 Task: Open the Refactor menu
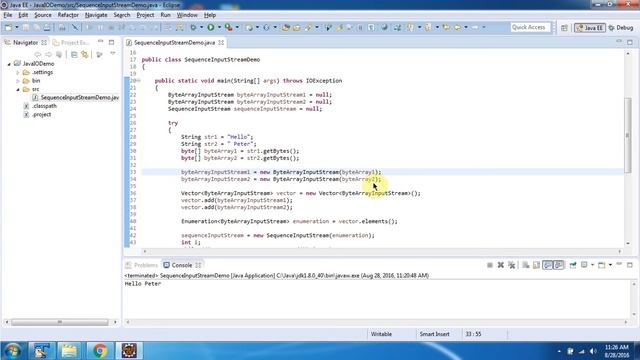click(68, 15)
